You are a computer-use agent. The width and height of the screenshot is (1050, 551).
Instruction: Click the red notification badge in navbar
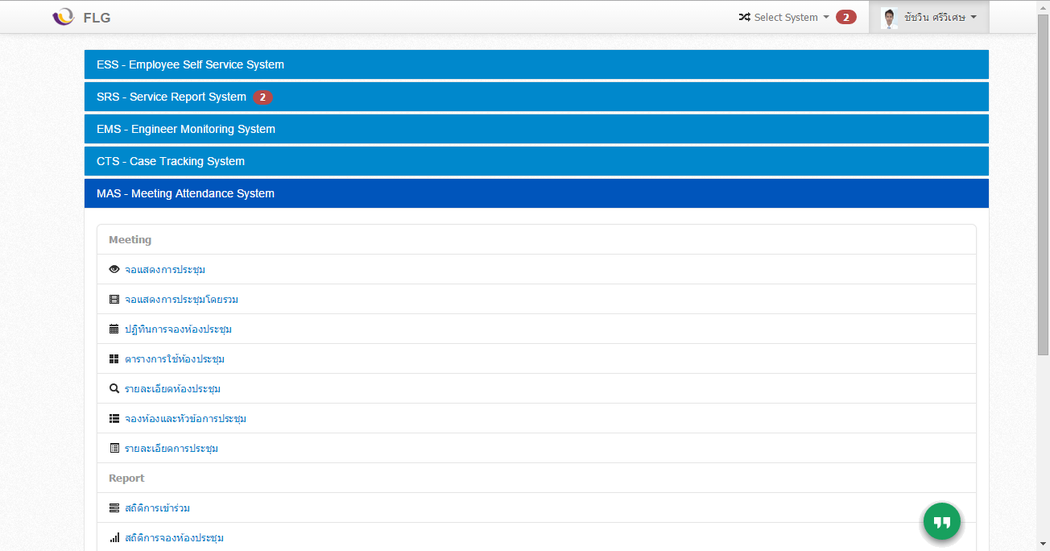pos(846,17)
